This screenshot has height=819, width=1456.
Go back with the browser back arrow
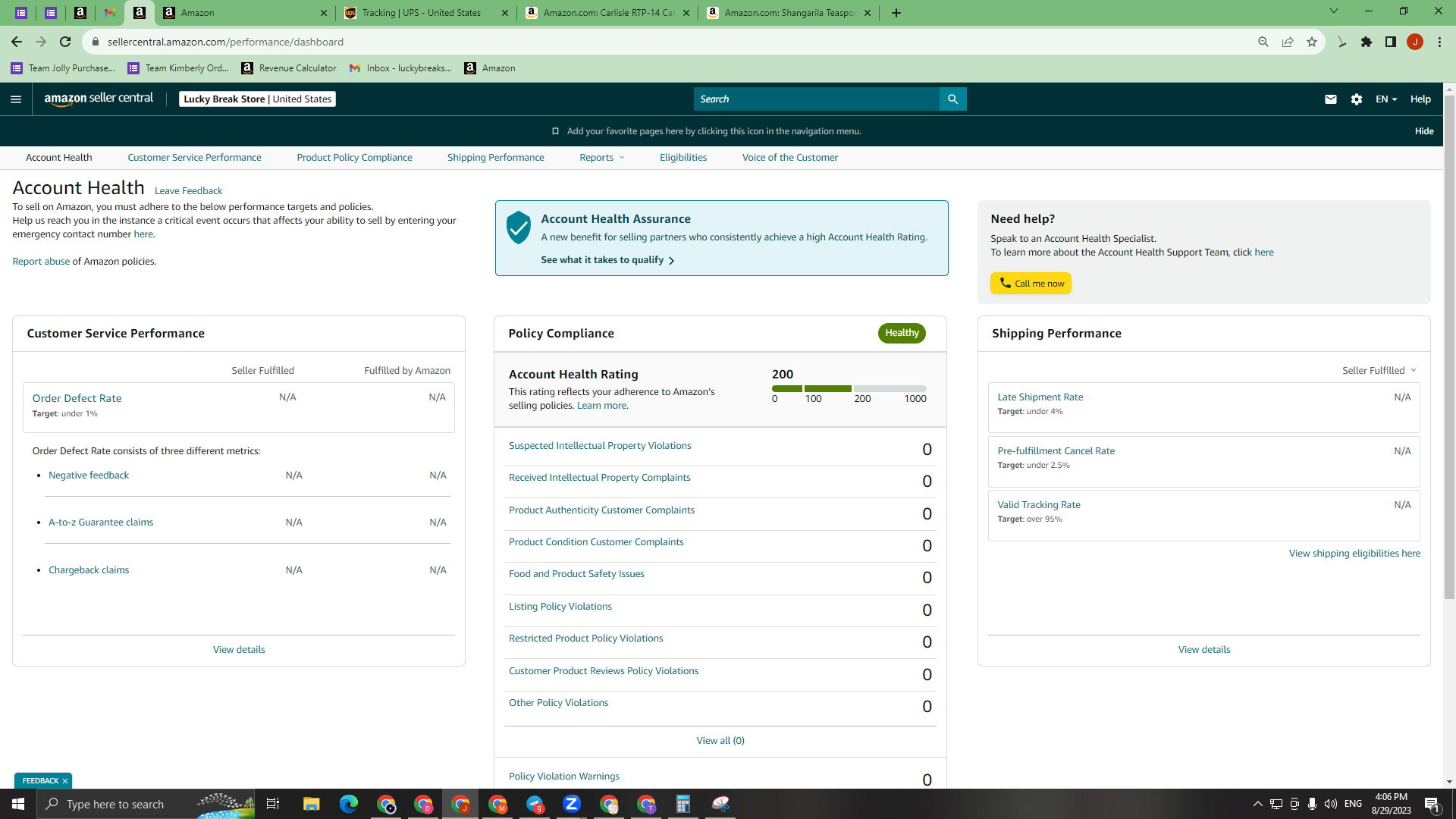[17, 42]
